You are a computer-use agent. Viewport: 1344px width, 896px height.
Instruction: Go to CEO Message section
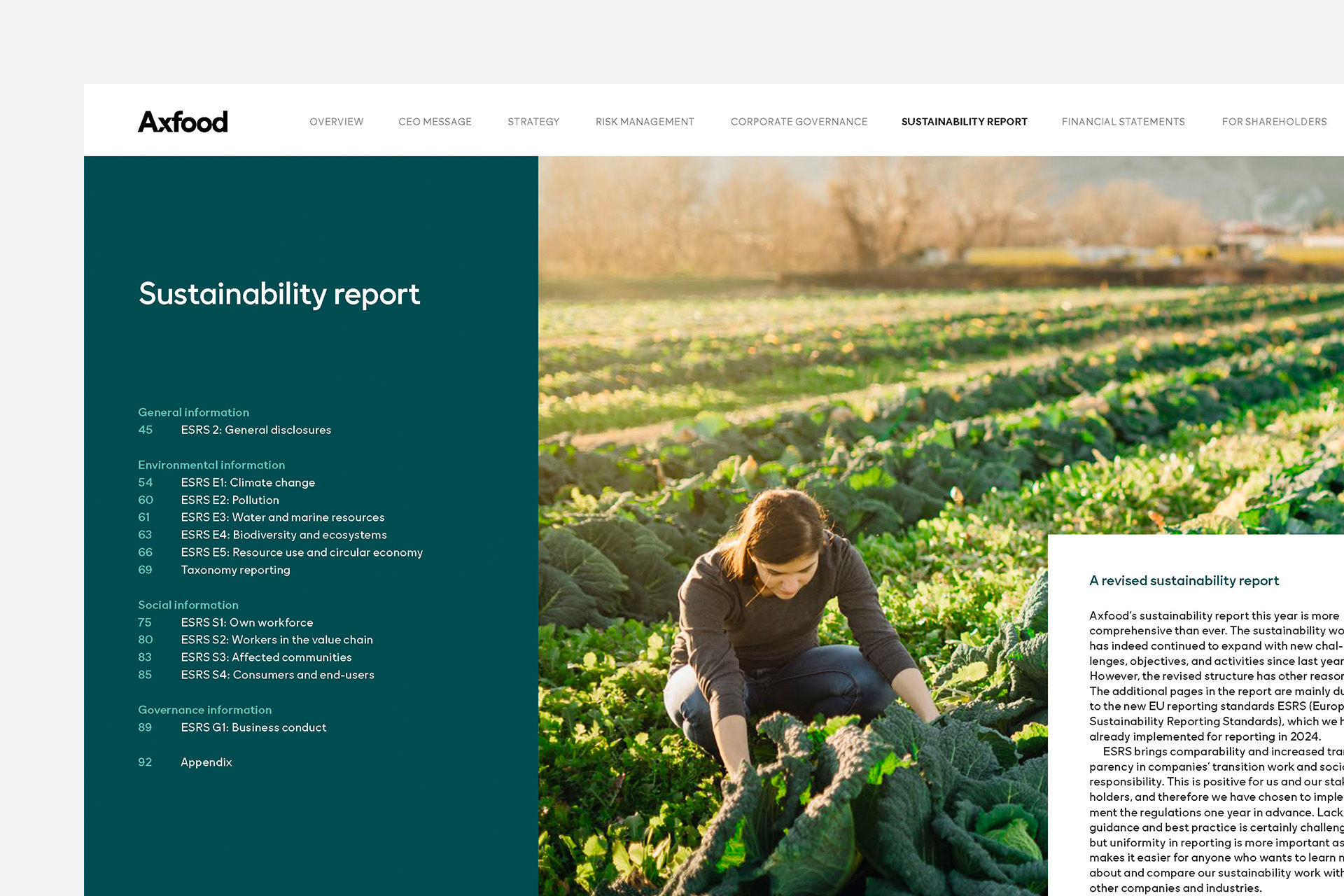coord(435,122)
